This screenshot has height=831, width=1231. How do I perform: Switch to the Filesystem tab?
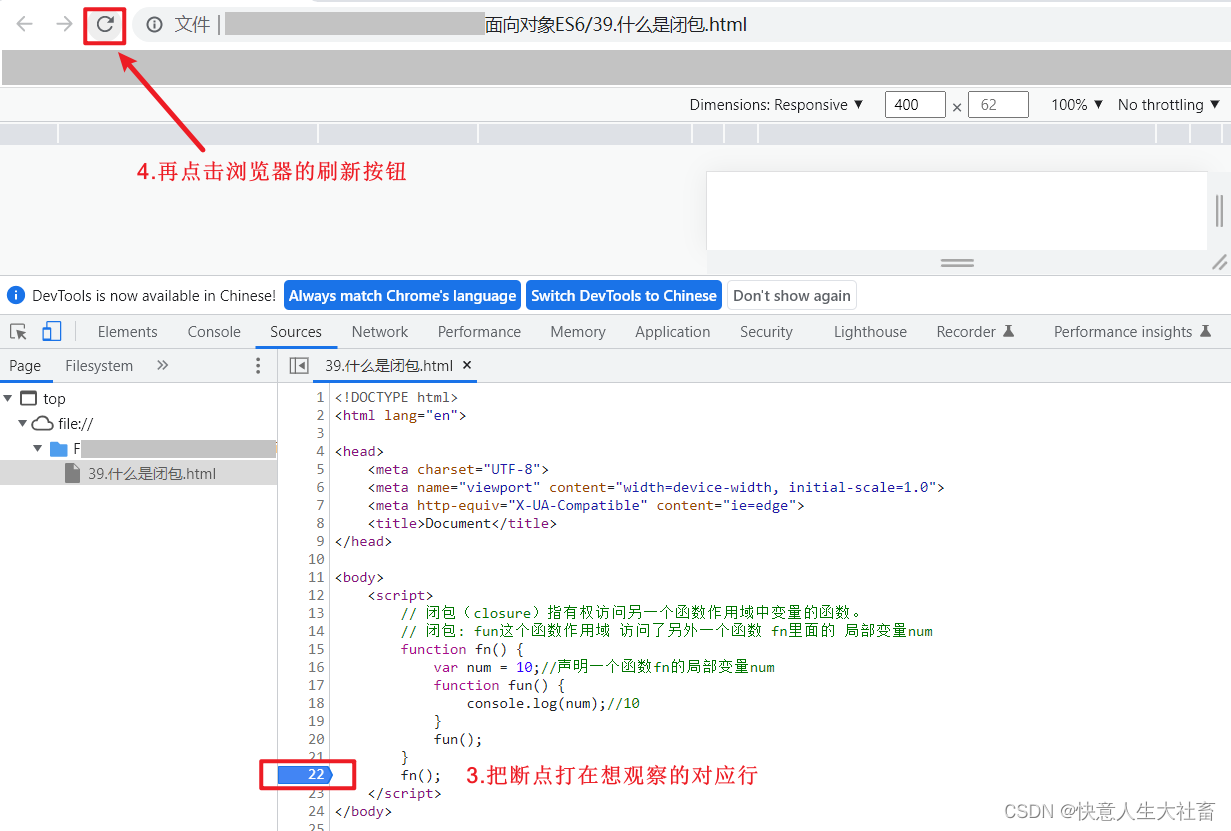click(99, 365)
